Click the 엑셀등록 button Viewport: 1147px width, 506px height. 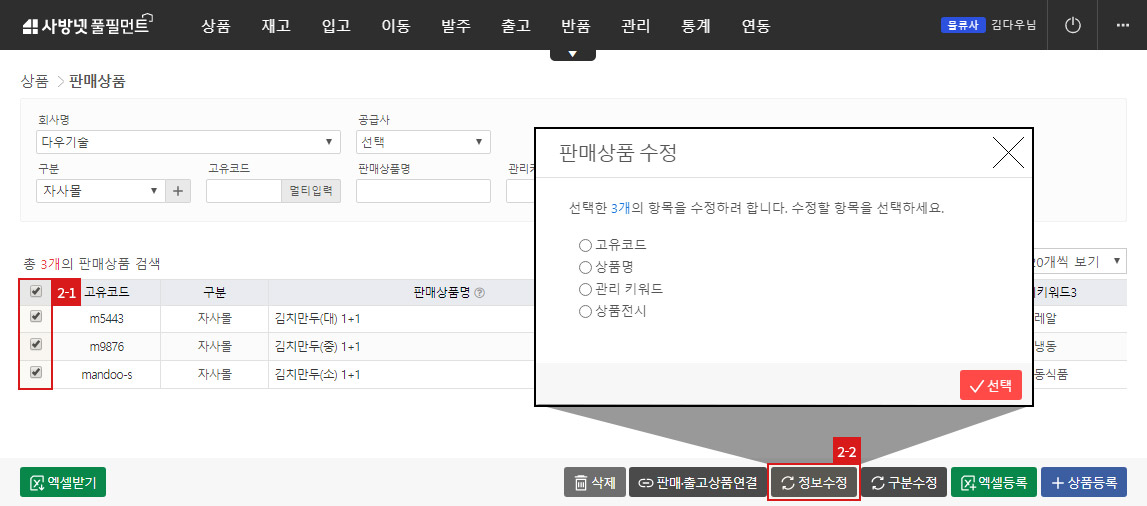993,483
